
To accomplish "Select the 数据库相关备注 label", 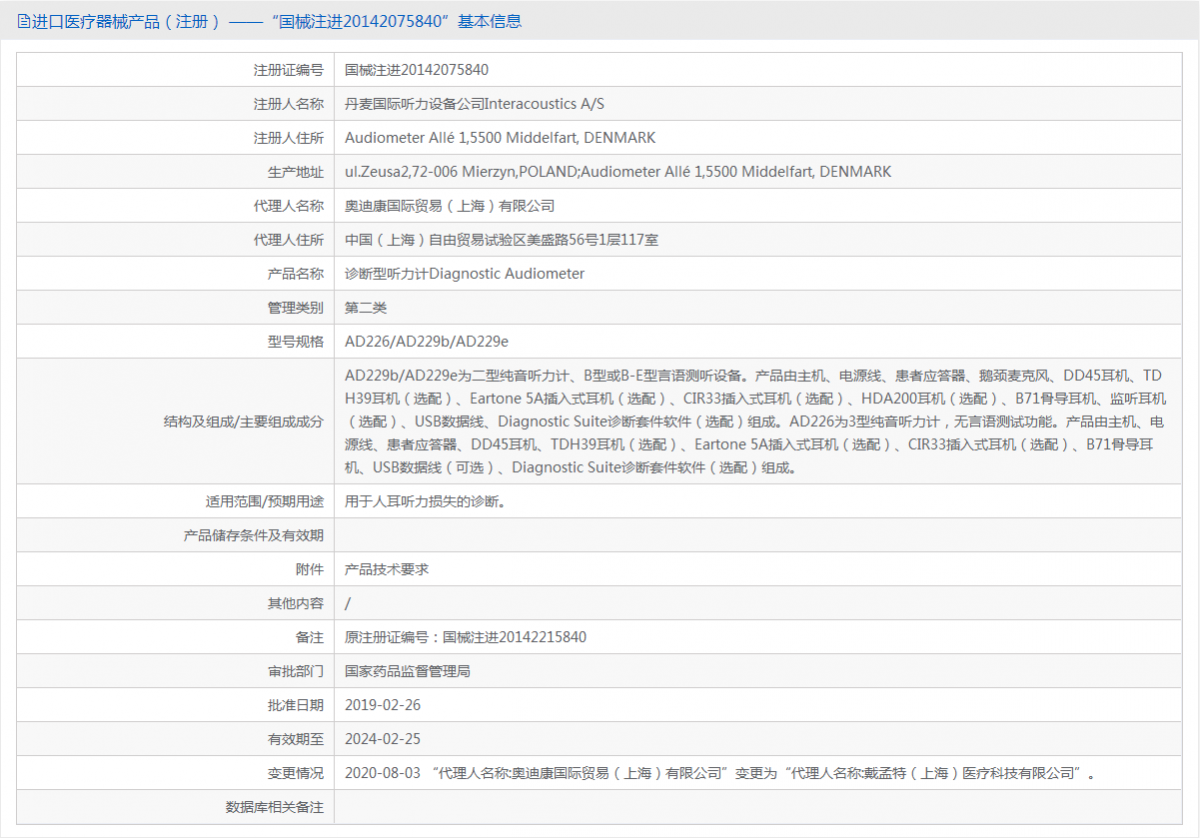I will [275, 808].
